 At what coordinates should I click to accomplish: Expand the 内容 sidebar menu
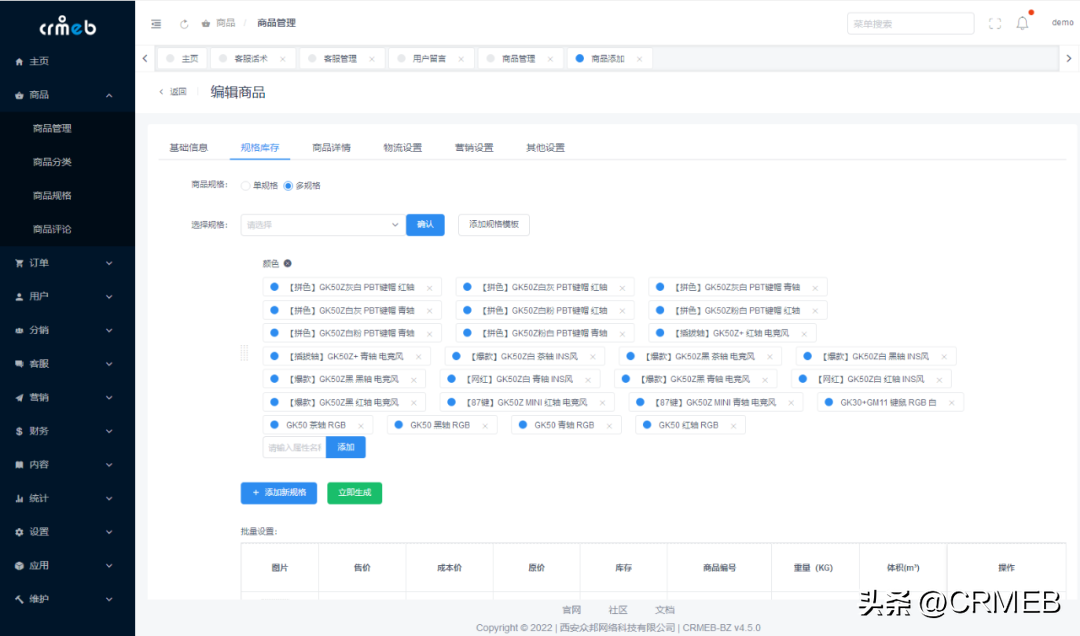[x=67, y=464]
